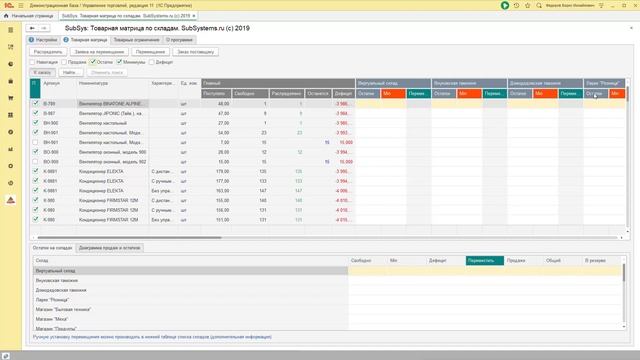640x360 pixels.
Task: Open the warehouse grid icon in sidebar
Action: (x=11, y=115)
